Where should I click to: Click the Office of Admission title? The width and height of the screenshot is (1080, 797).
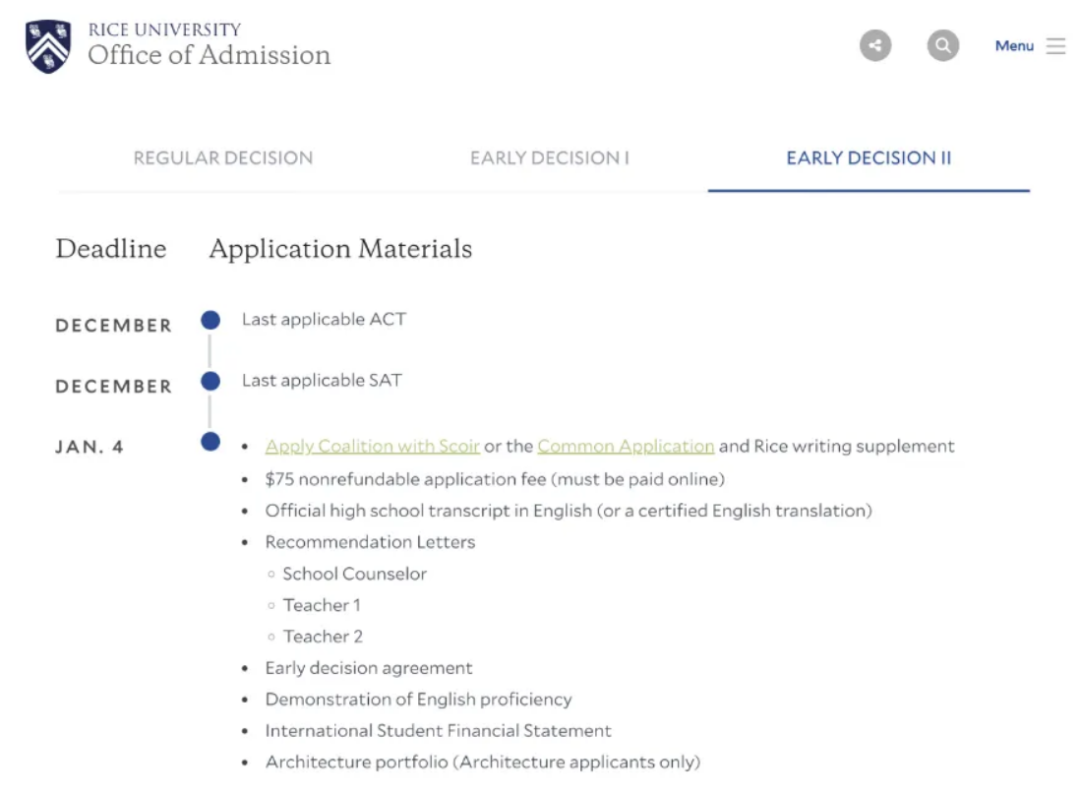coord(209,55)
